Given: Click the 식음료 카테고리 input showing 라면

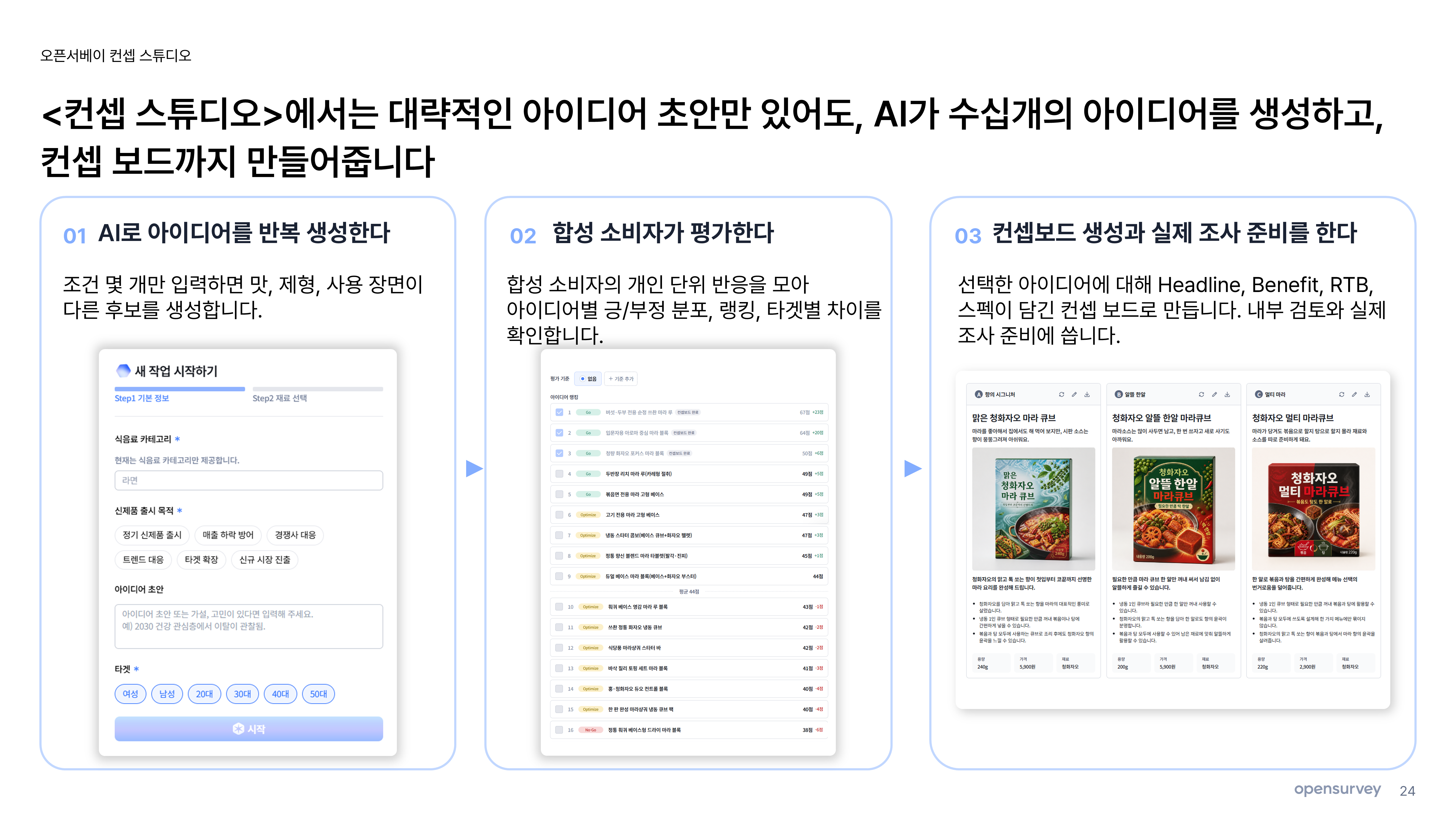Looking at the screenshot, I should click(x=249, y=481).
